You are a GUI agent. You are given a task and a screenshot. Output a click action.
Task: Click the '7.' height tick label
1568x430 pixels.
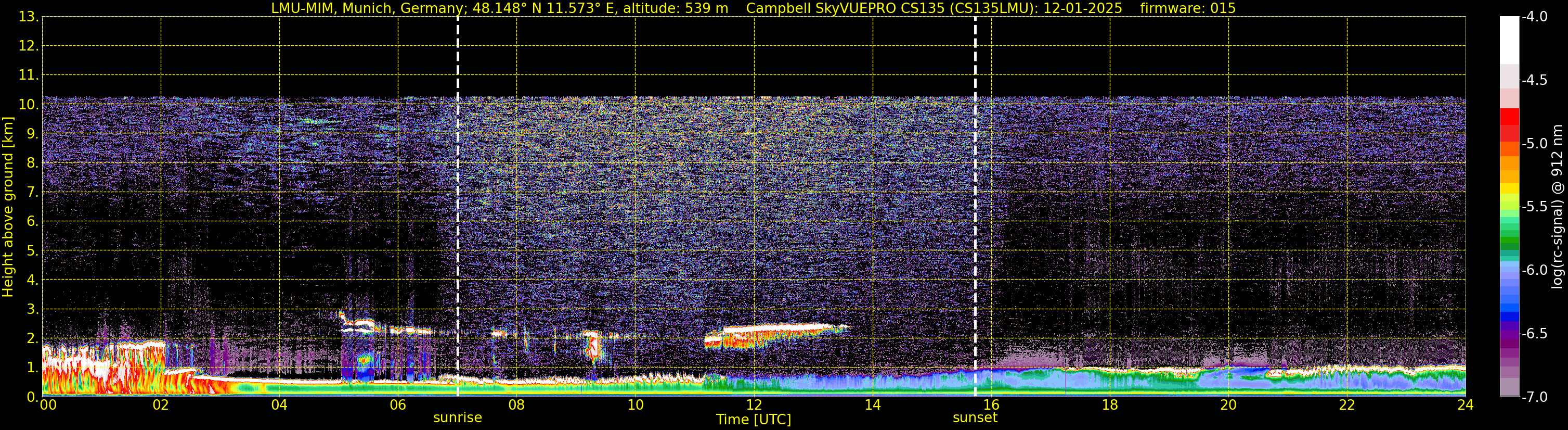click(32, 193)
